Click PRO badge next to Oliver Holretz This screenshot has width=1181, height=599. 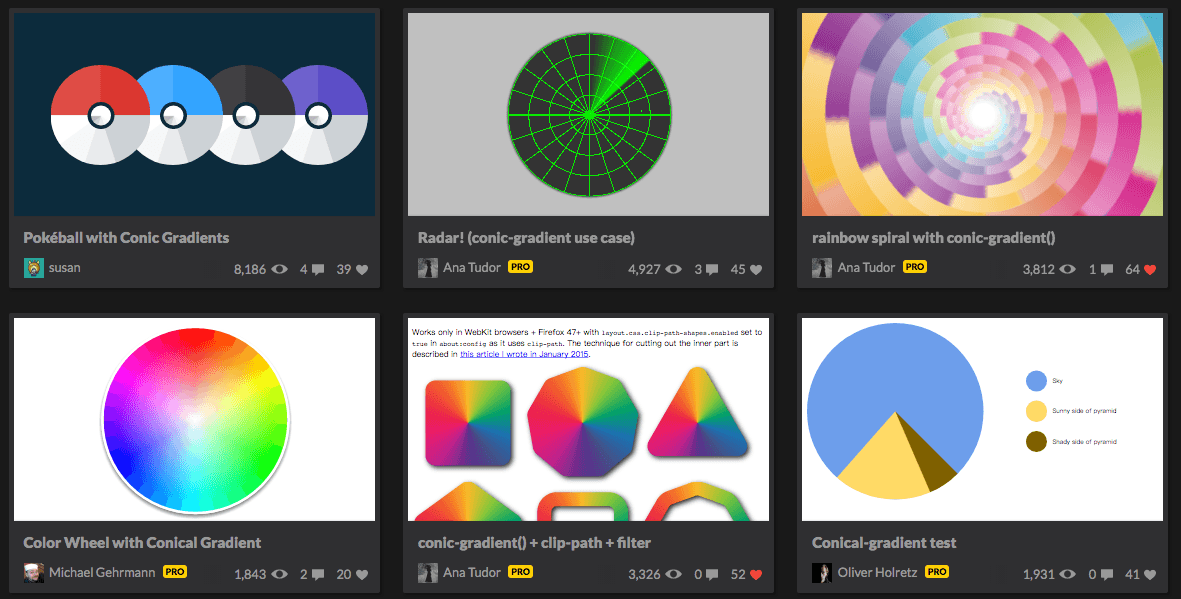937,572
